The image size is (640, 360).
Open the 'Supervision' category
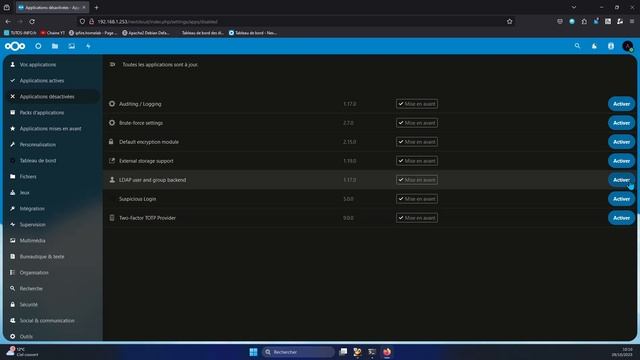(52, 224)
